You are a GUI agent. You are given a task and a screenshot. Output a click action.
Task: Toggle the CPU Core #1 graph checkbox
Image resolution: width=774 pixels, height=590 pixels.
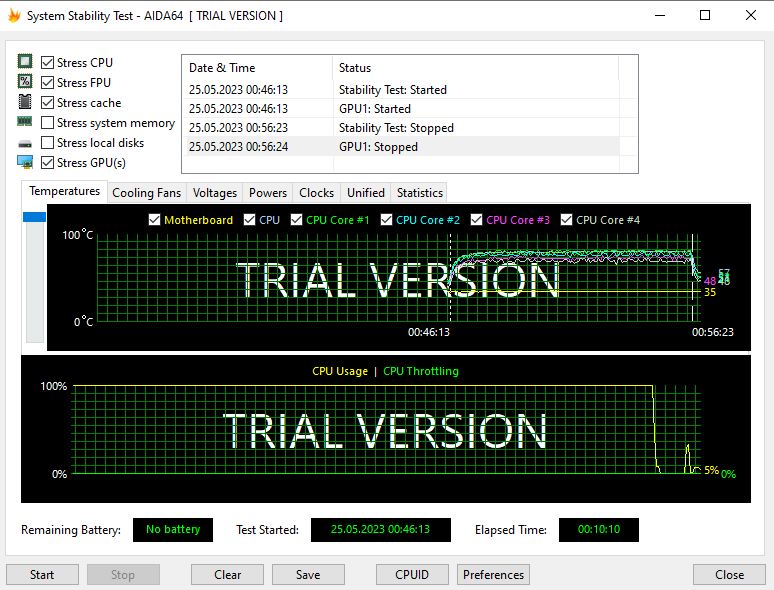click(x=296, y=220)
